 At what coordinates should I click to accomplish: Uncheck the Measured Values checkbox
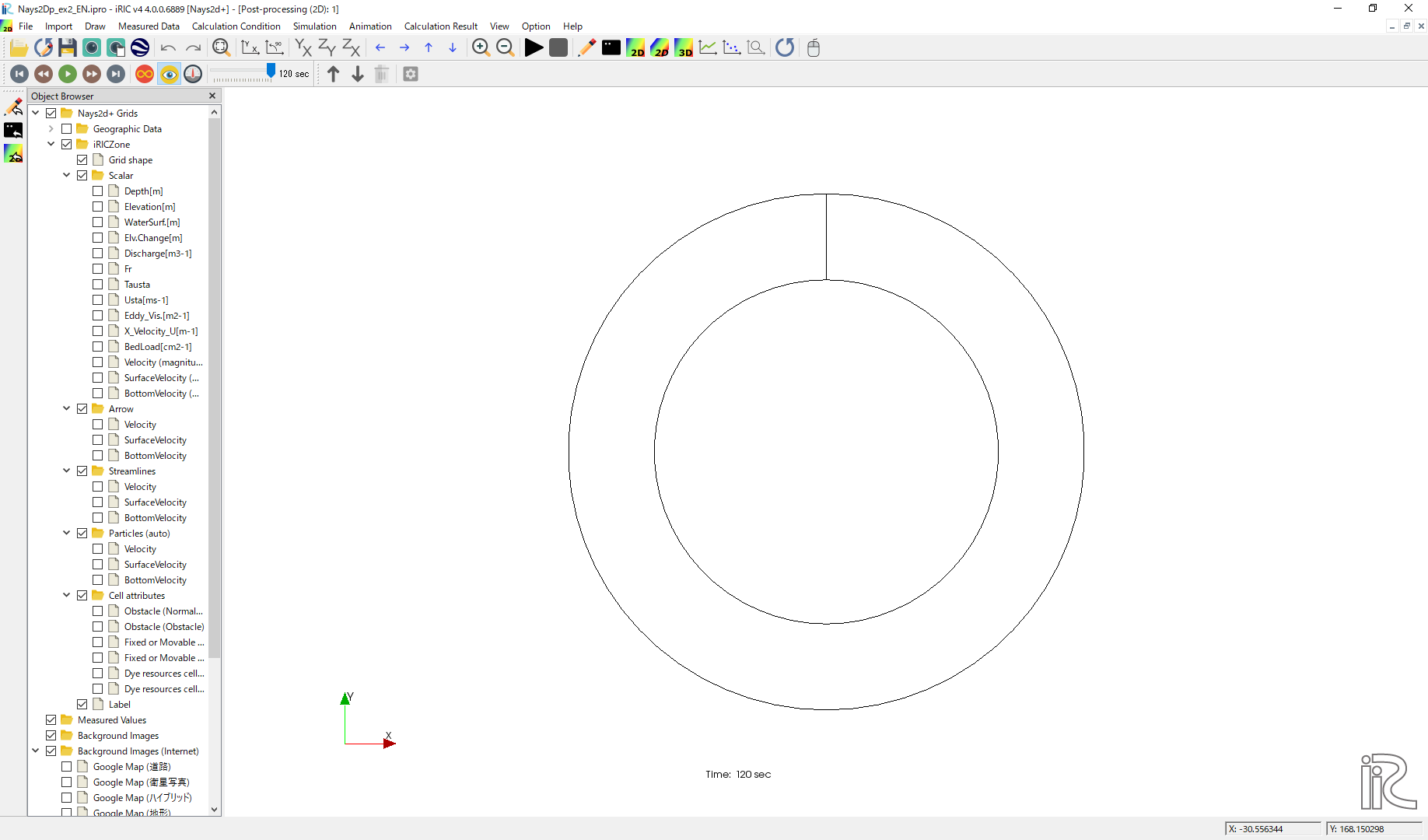pyautogui.click(x=51, y=720)
